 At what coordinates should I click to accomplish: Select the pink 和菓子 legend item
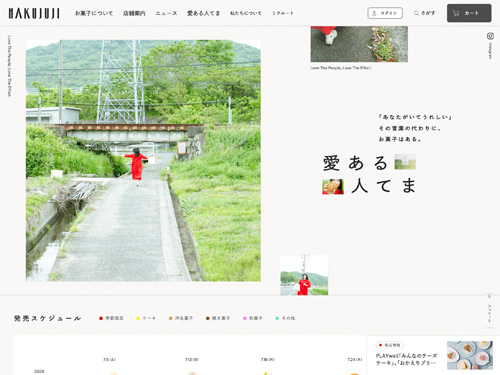point(253,318)
